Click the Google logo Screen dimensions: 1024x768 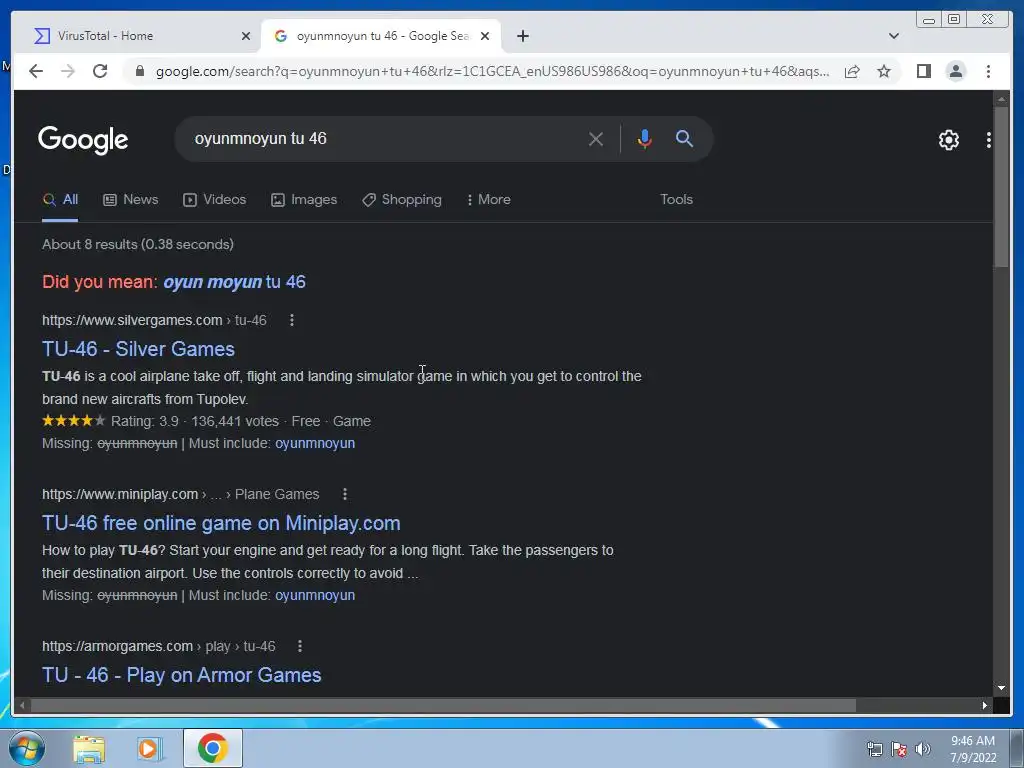coord(83,140)
